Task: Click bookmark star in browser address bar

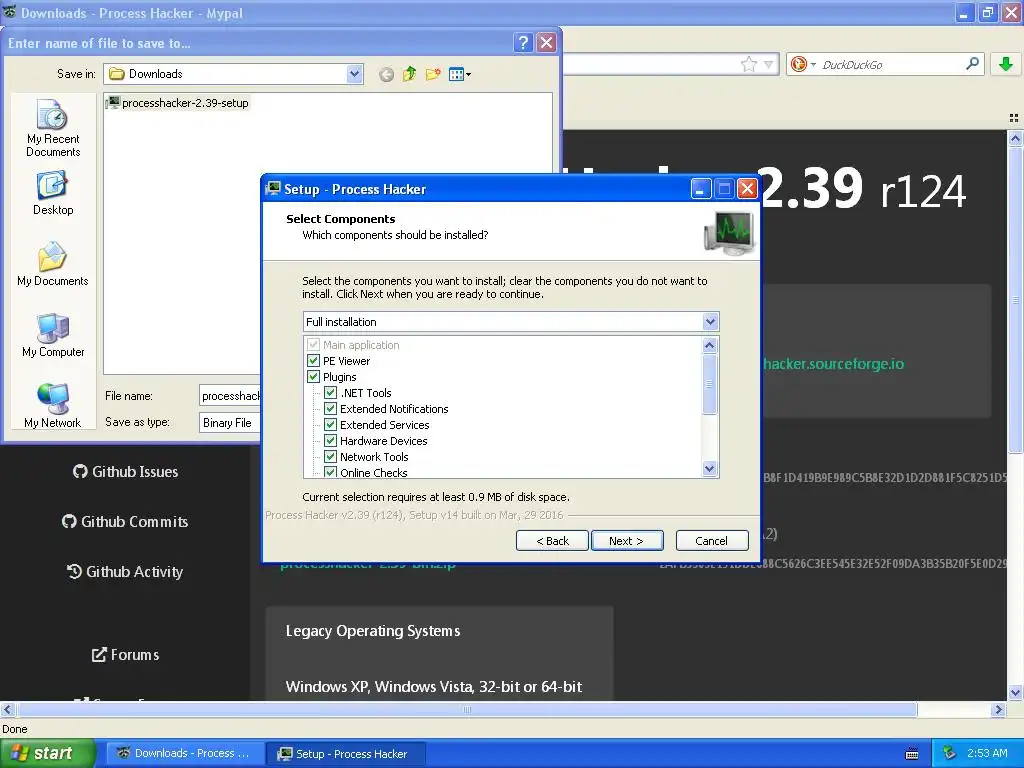Action: 748,64
